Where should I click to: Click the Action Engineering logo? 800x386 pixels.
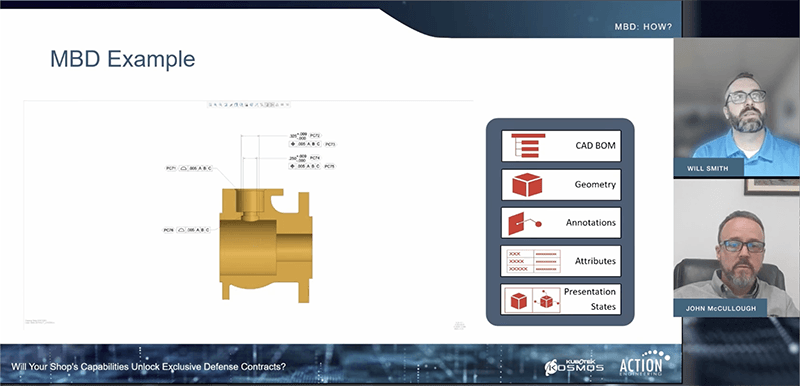[645, 363]
